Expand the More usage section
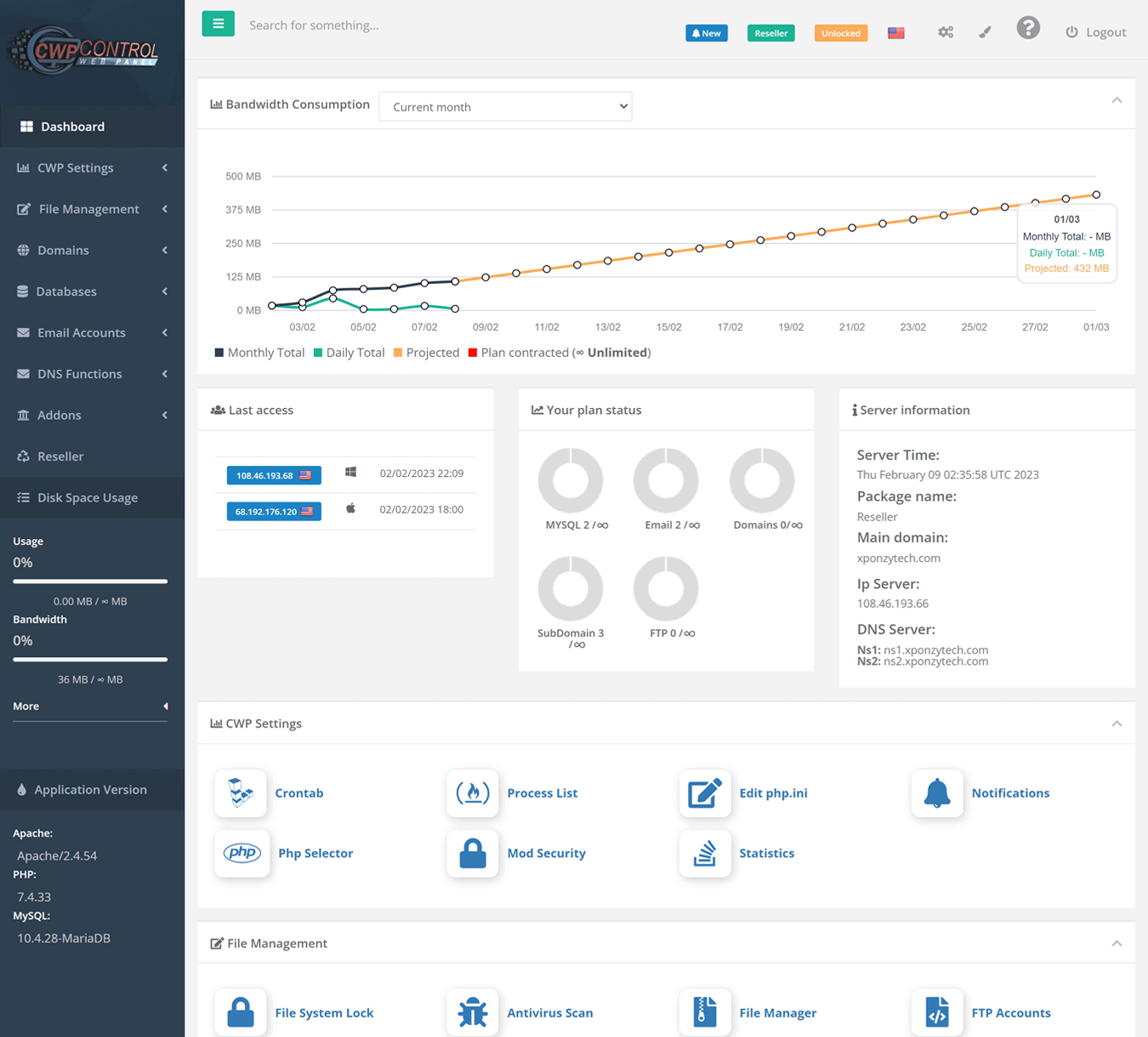Screen dimensions: 1148x1037 point(90,706)
